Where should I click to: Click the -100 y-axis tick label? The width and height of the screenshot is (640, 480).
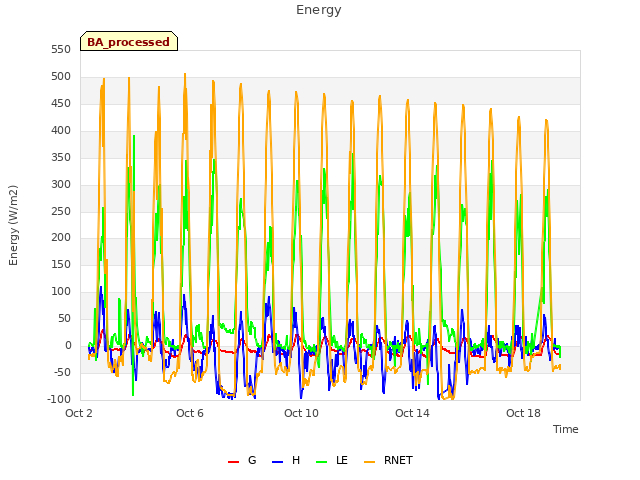click(59, 400)
